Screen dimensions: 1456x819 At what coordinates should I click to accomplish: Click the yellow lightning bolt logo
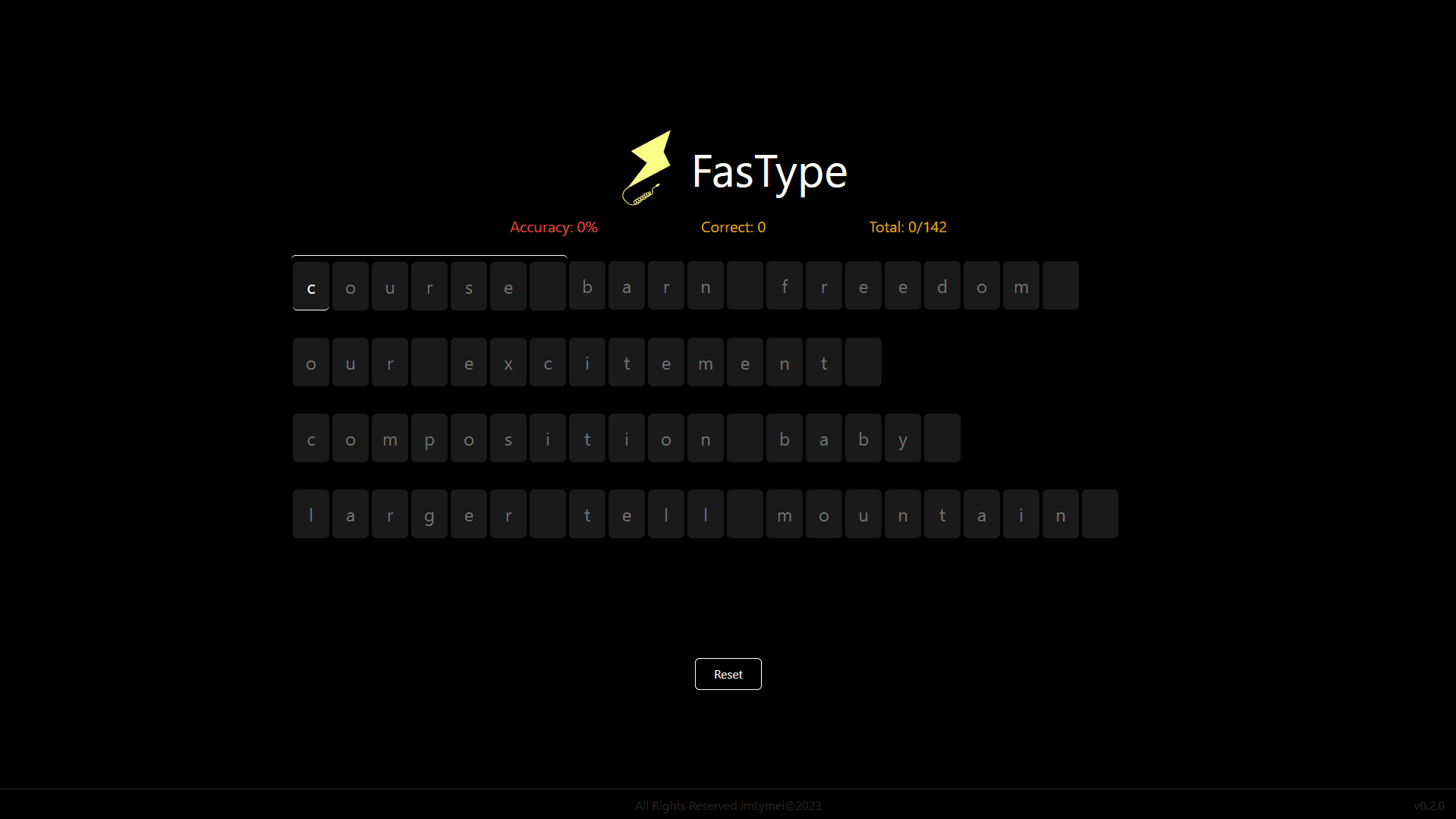[x=647, y=168]
